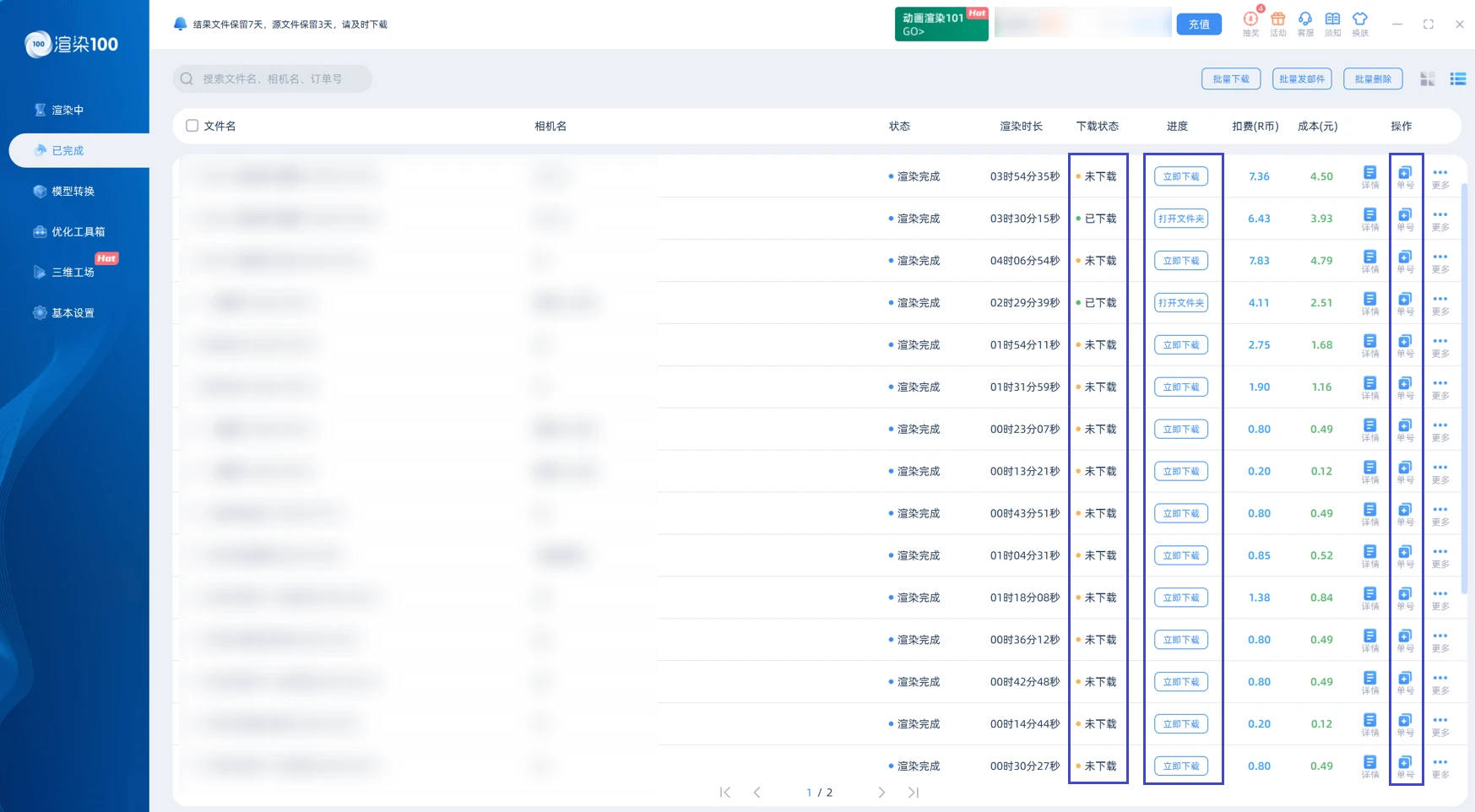
Task: Open 详情 for the 02时29分39秒 row
Action: (1370, 304)
